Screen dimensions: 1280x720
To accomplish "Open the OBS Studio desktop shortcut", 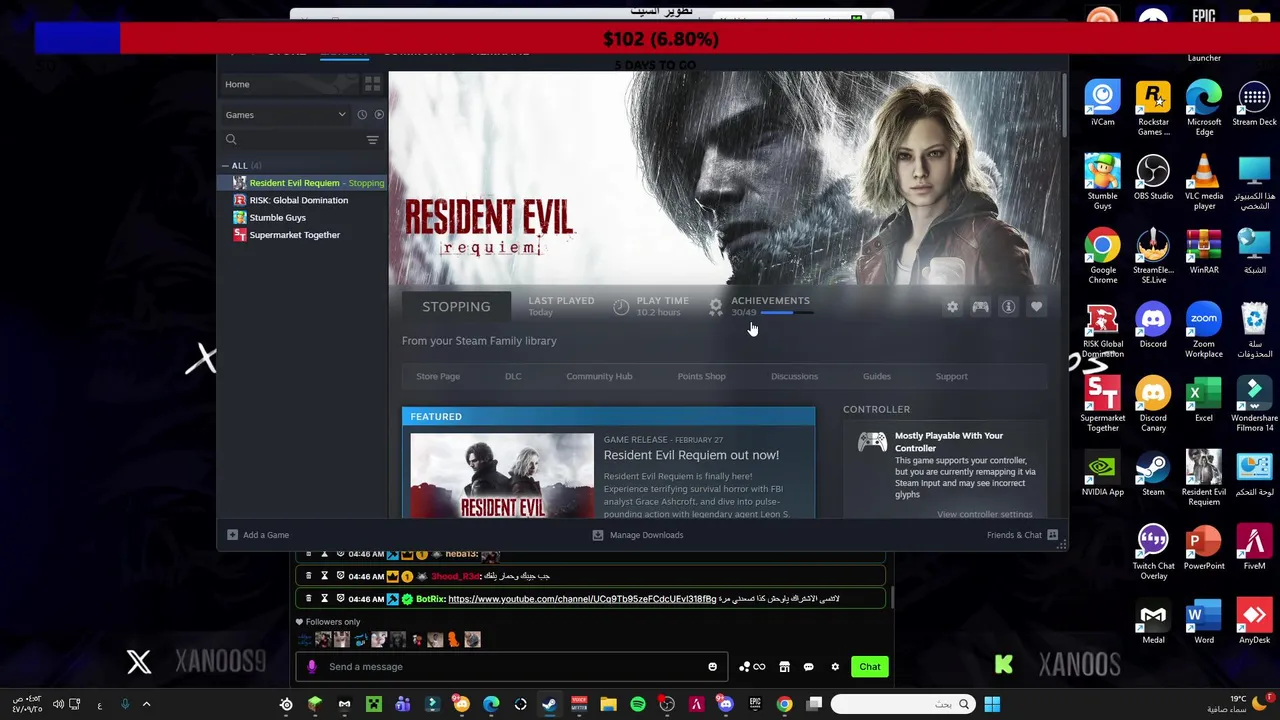I will pyautogui.click(x=1153, y=179).
